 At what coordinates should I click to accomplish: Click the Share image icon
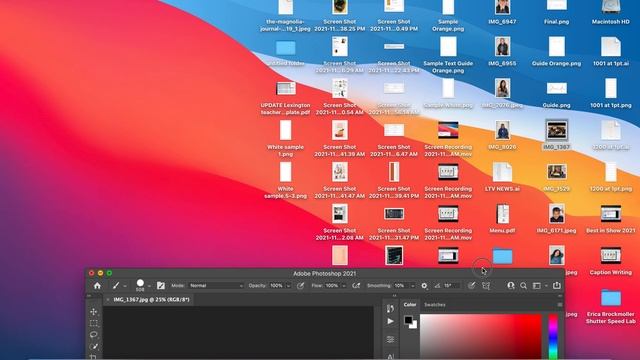557,286
